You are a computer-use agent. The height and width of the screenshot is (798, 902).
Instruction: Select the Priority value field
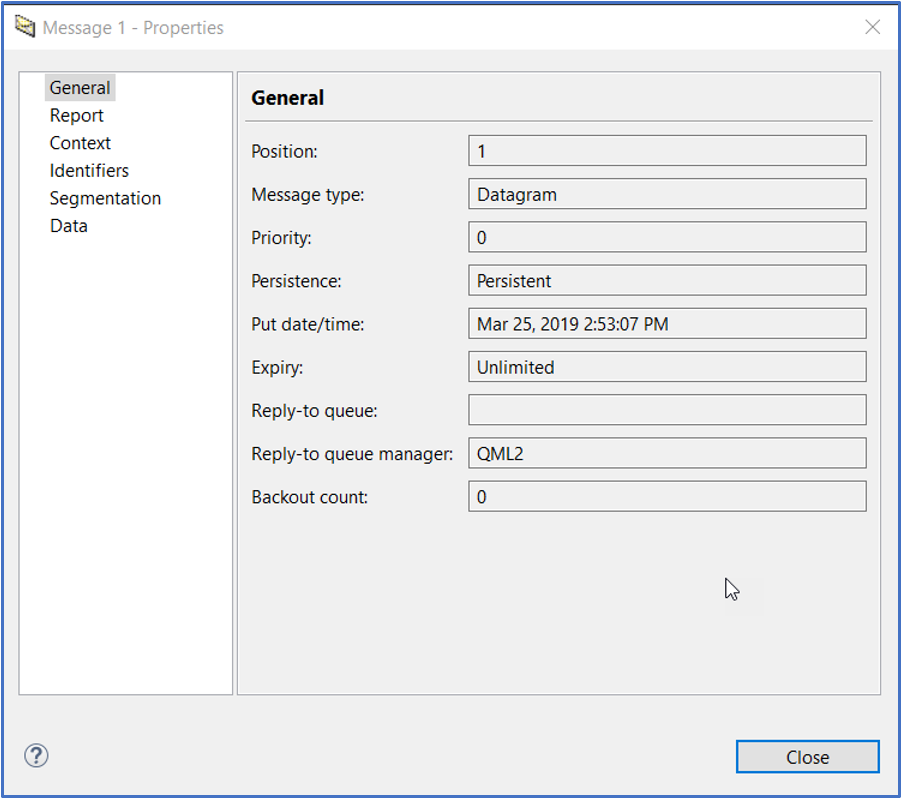pos(666,238)
